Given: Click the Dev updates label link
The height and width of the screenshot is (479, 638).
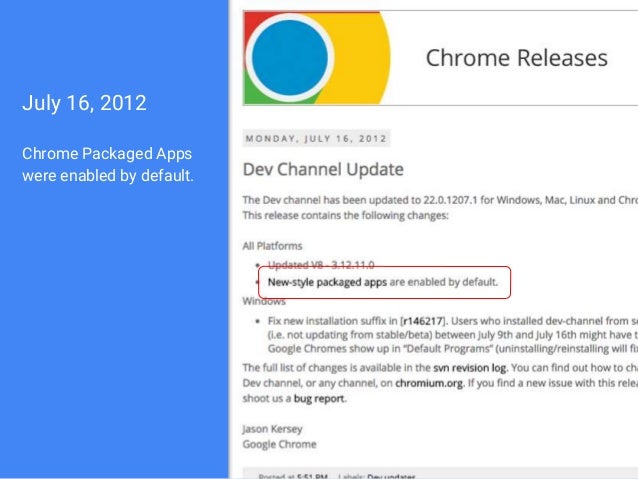Looking at the screenshot, I should [x=391, y=476].
